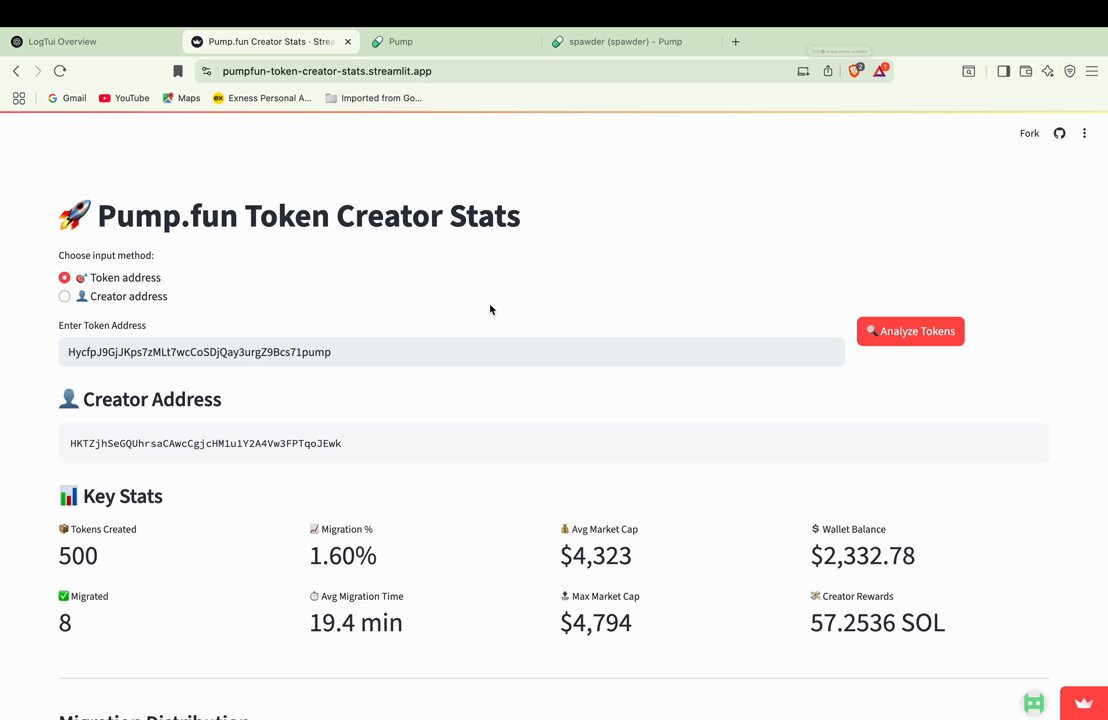This screenshot has width=1108, height=720.
Task: Open a new browser tab
Action: click(x=736, y=42)
